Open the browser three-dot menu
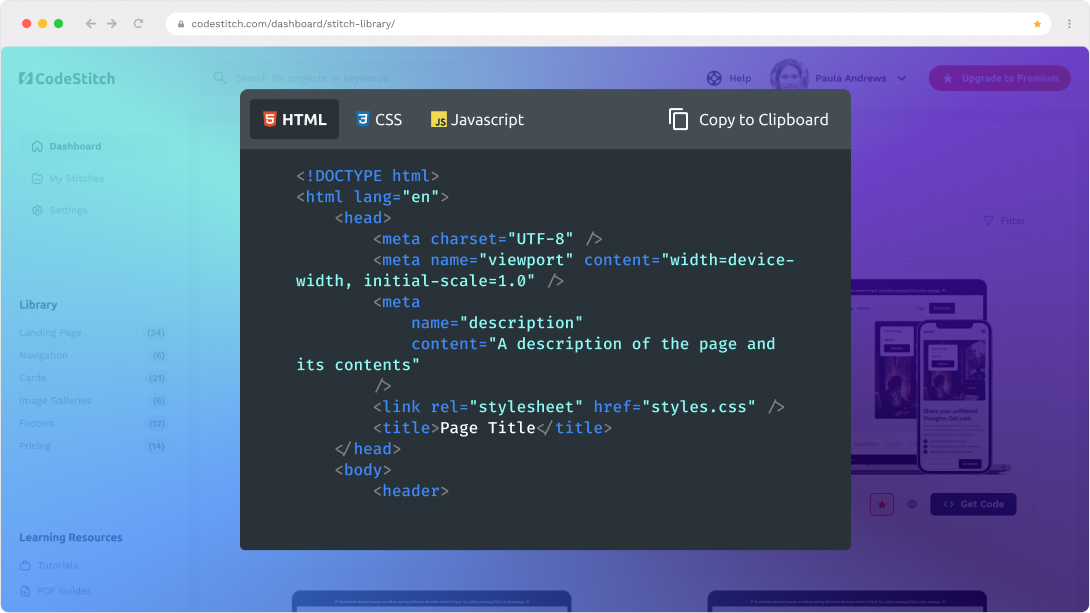The width and height of the screenshot is (1090, 613). [1069, 23]
